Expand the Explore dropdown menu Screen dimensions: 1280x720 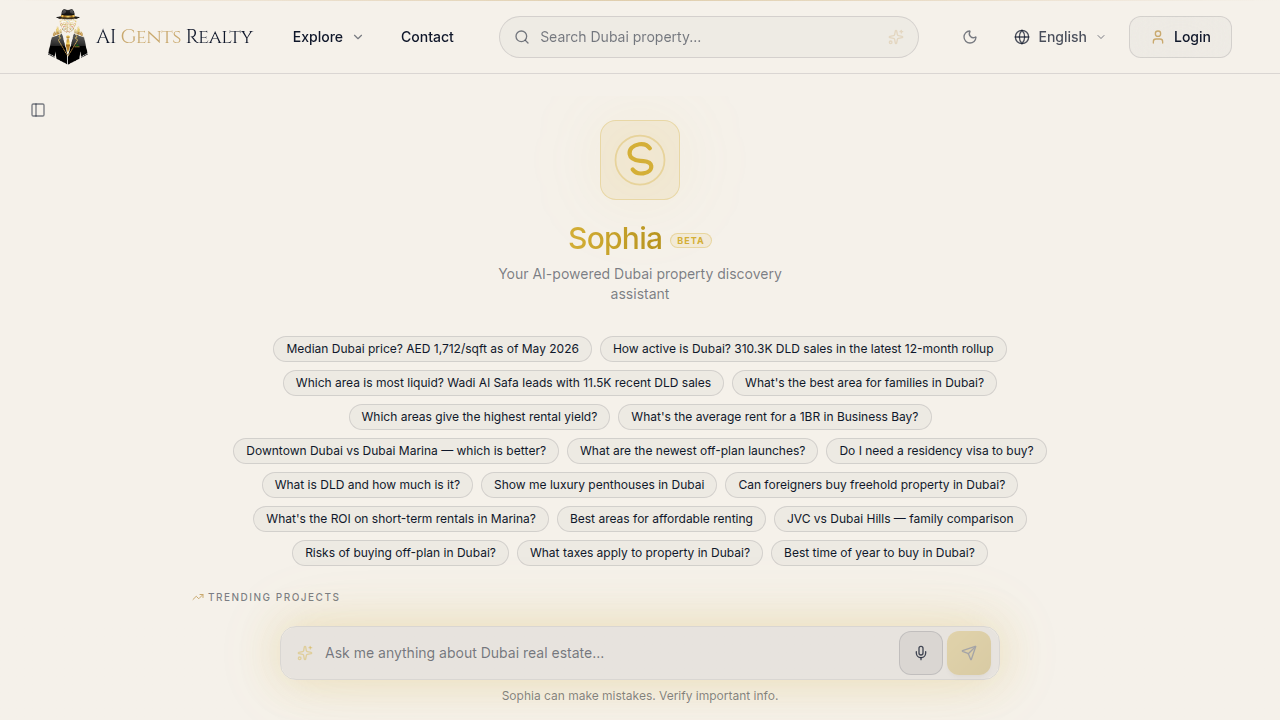328,37
